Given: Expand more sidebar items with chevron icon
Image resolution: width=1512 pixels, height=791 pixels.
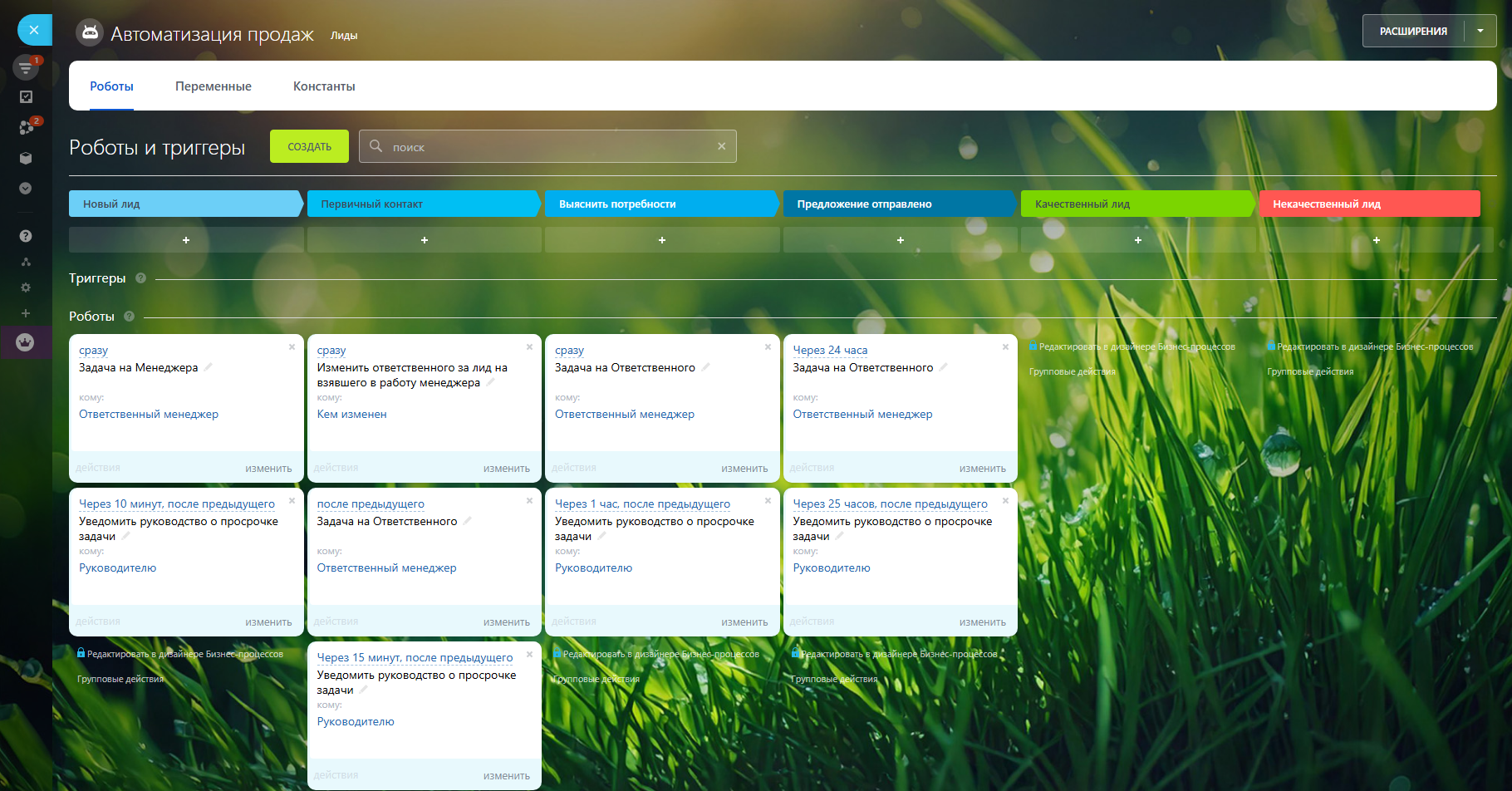Looking at the screenshot, I should [26, 189].
